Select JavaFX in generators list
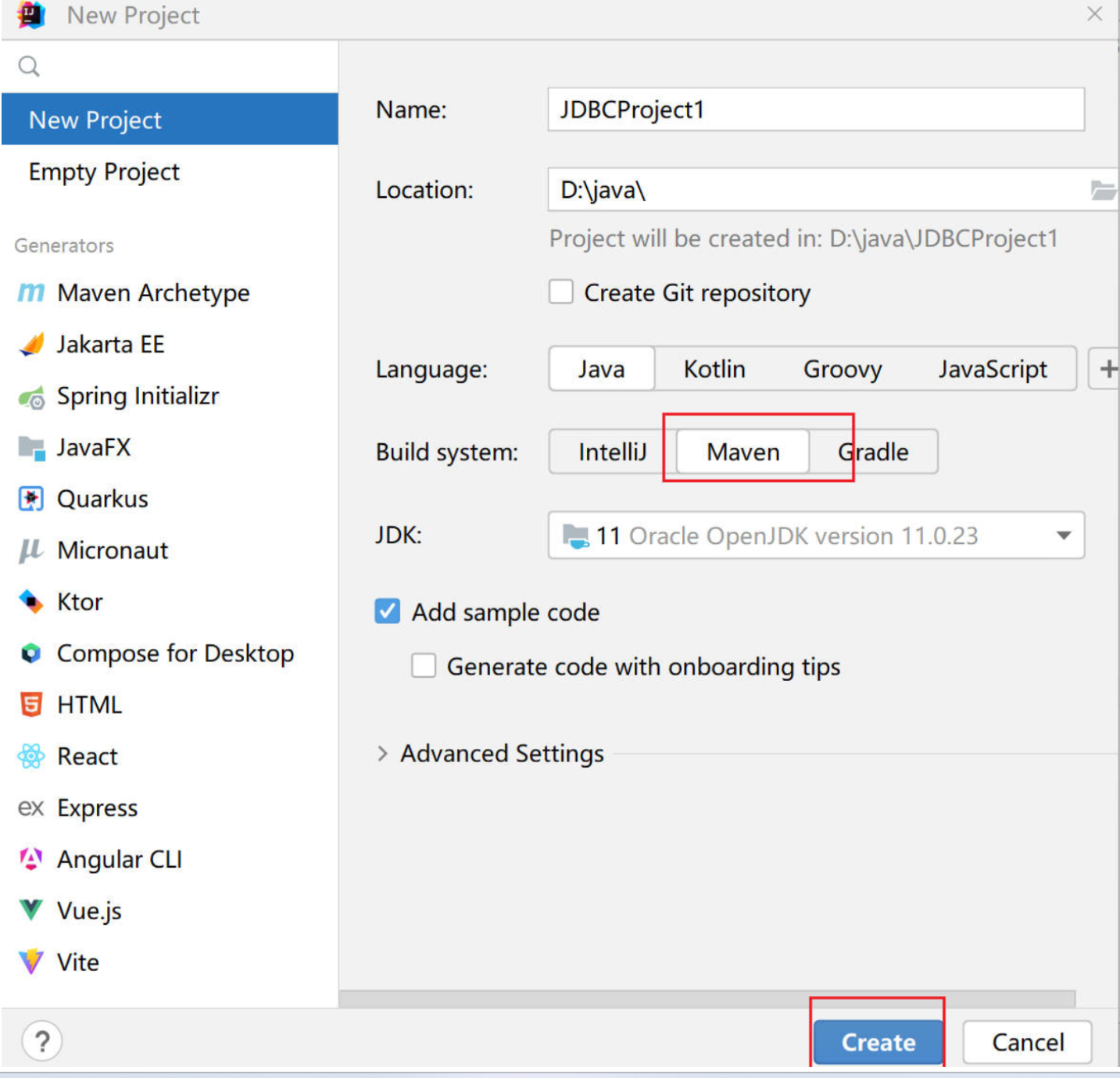 point(170,448)
